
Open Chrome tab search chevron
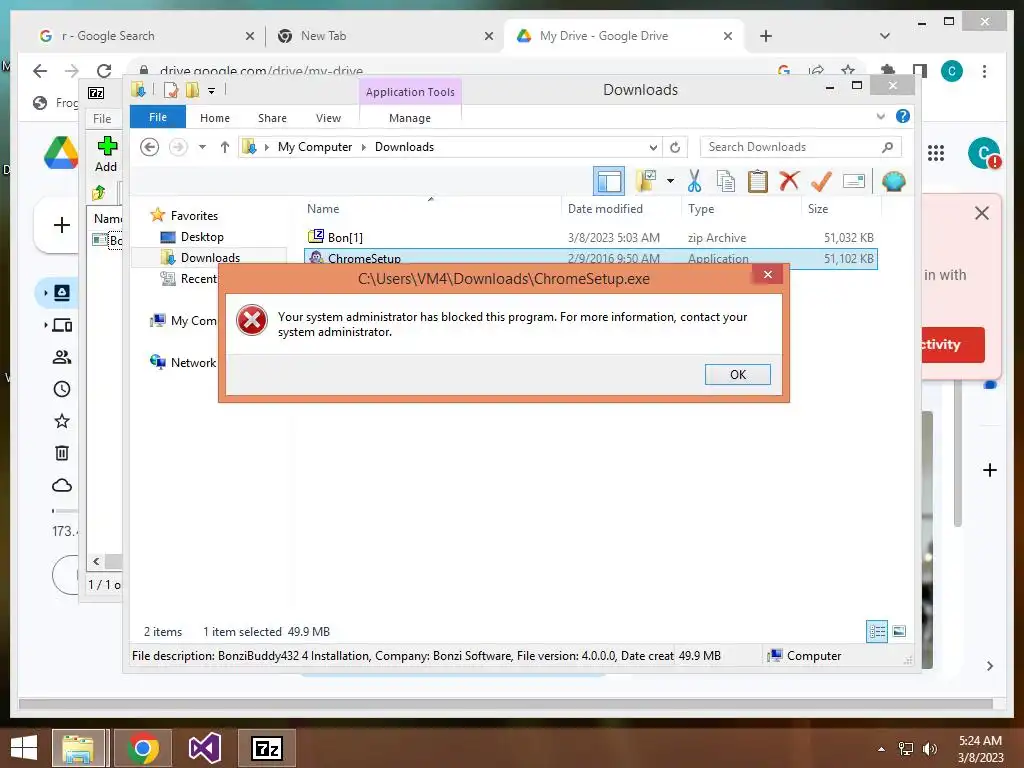click(885, 36)
